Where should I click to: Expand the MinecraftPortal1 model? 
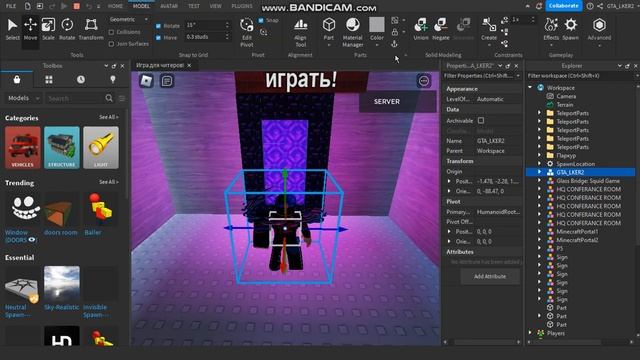point(539,231)
